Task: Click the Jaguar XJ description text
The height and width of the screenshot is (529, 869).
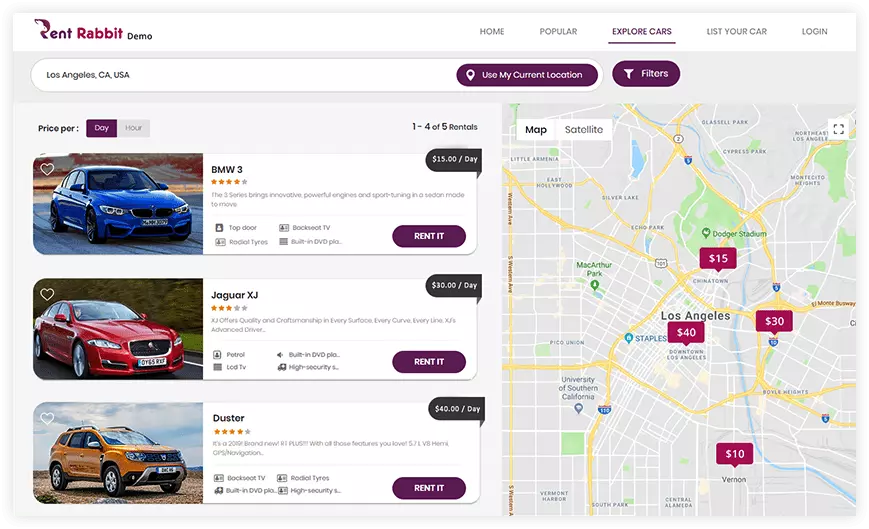Action: point(333,325)
